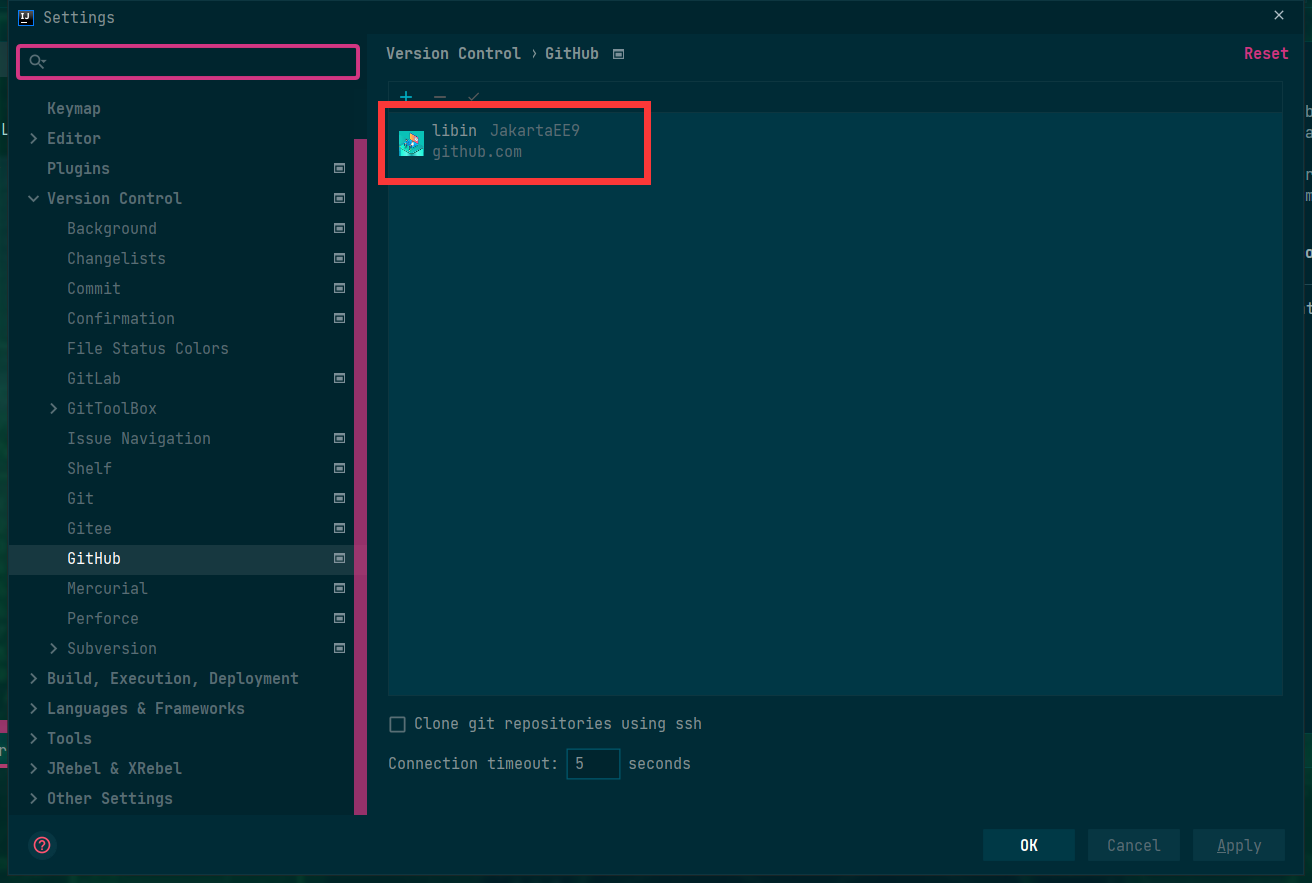Screen dimensions: 1312x883
Task: Click project icon next to Version Control
Action: (x=339, y=198)
